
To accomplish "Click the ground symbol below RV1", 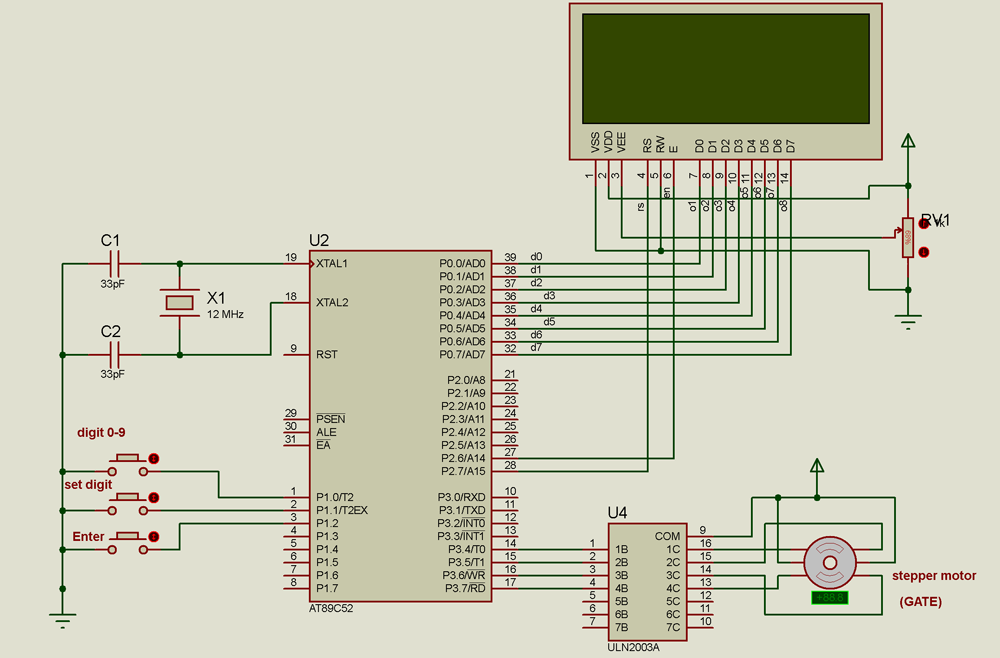I will point(908,320).
